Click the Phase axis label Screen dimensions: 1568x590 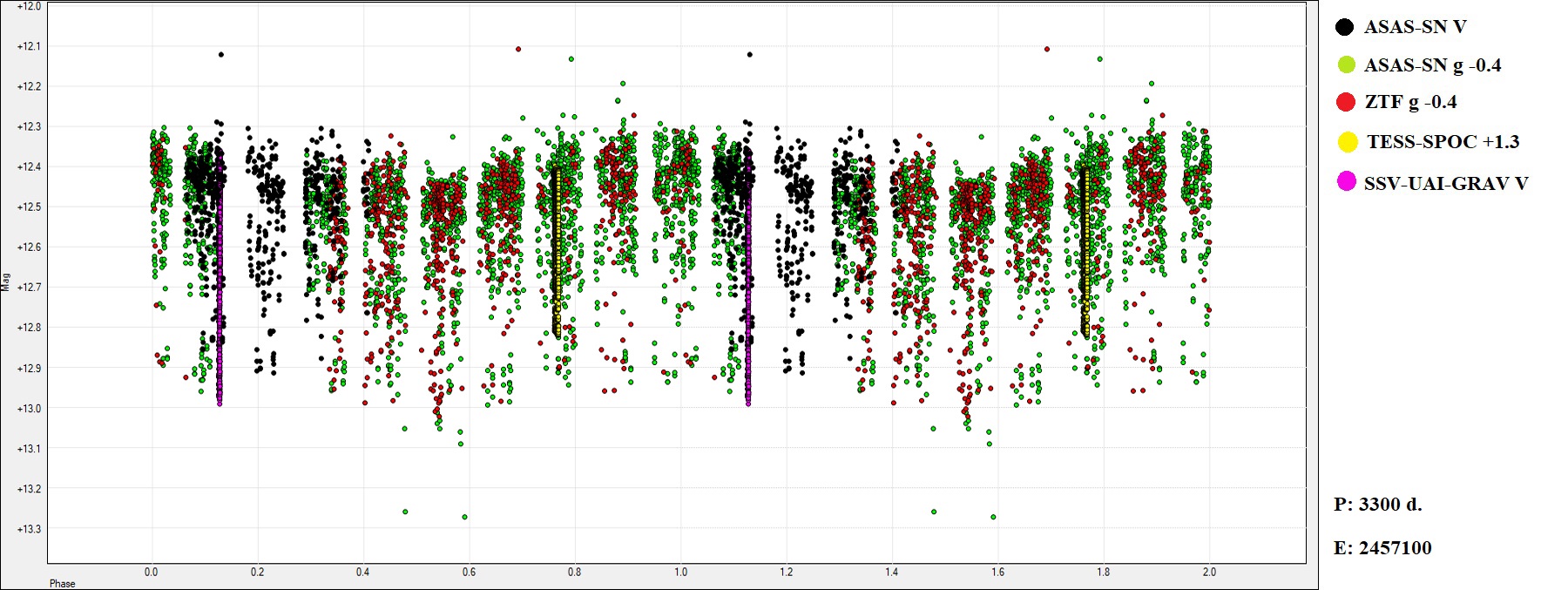coord(62,584)
